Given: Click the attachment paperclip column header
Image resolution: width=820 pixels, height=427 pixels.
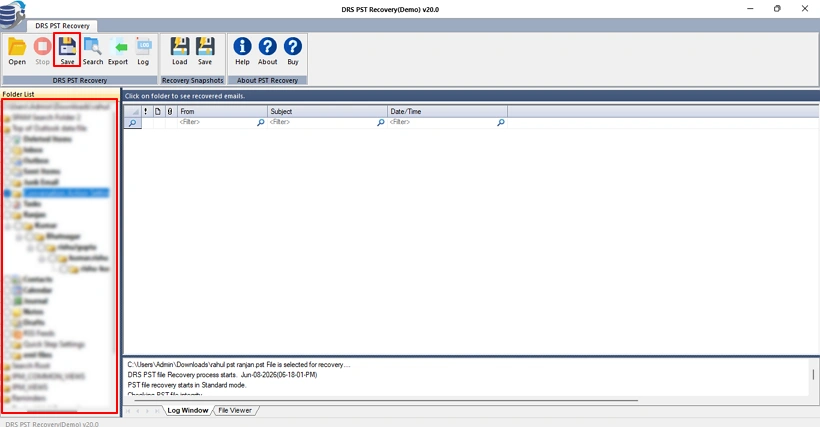Looking at the screenshot, I should coord(170,111).
